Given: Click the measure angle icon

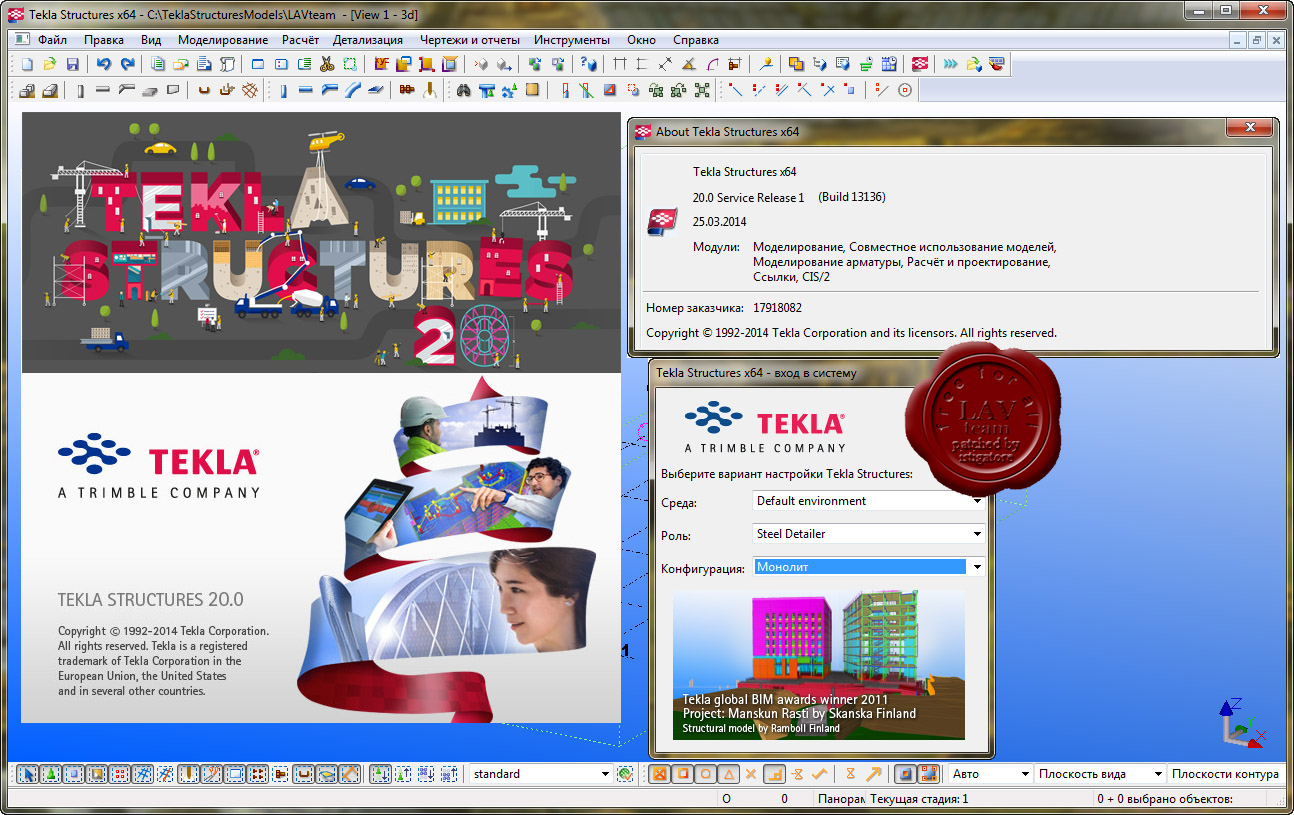Looking at the screenshot, I should pyautogui.click(x=689, y=64).
